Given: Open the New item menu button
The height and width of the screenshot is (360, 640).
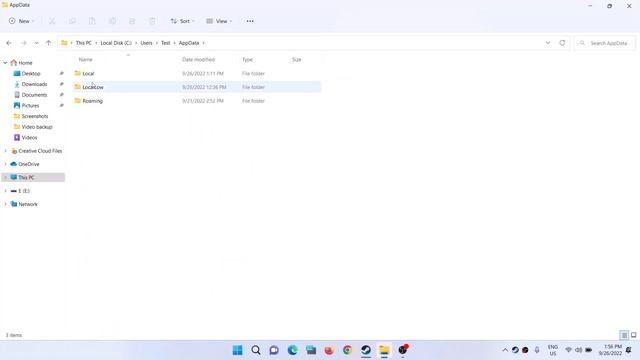Looking at the screenshot, I should click(x=22, y=21).
